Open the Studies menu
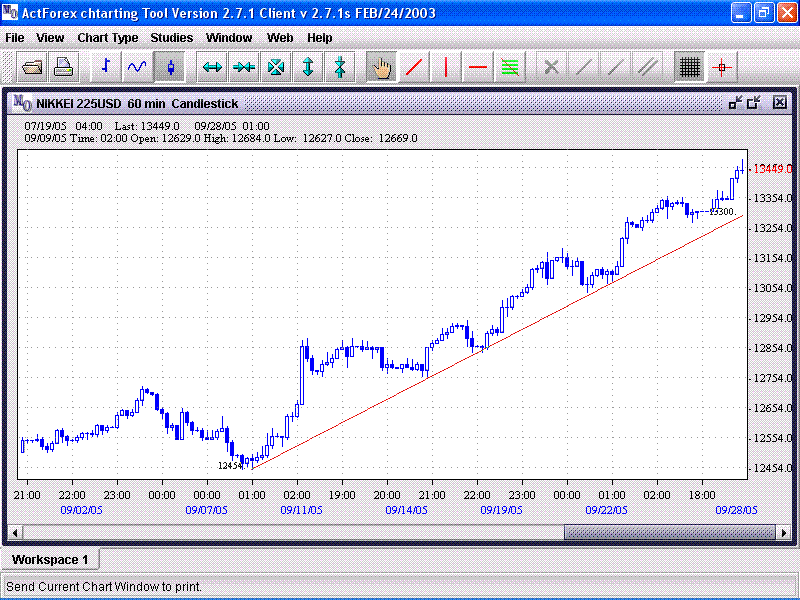Image resolution: width=800 pixels, height=600 pixels. point(172,38)
